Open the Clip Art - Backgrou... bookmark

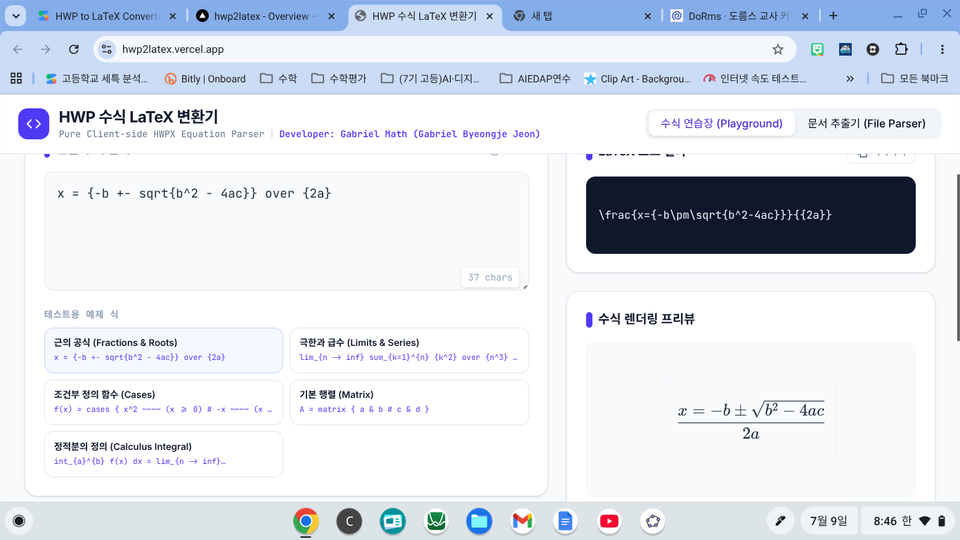coord(637,78)
